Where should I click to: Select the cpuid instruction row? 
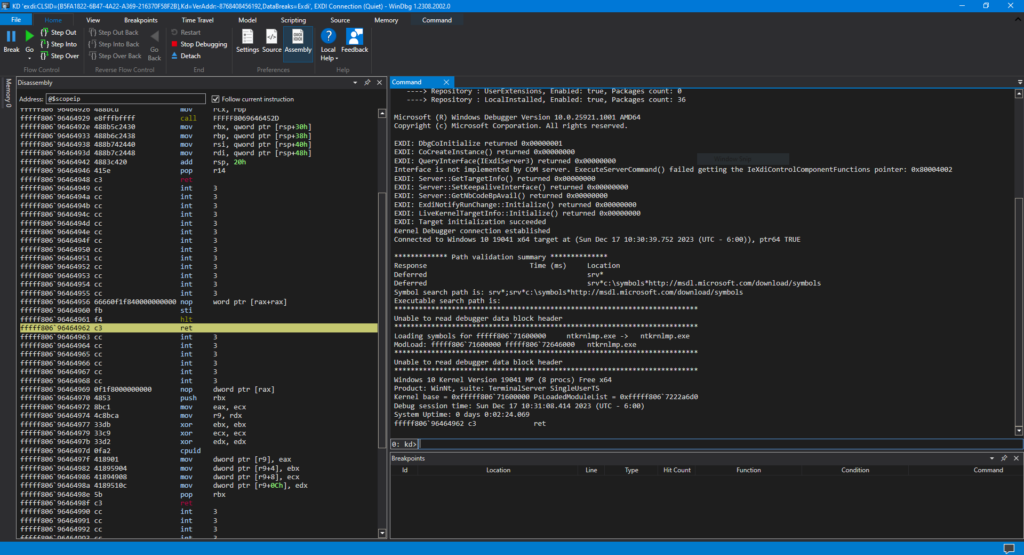198,451
